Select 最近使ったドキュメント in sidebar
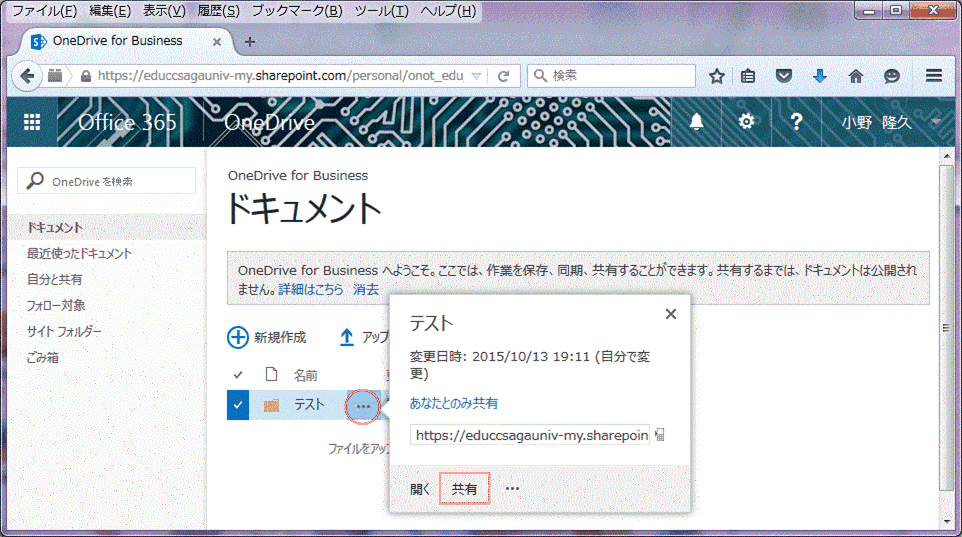 (79, 253)
